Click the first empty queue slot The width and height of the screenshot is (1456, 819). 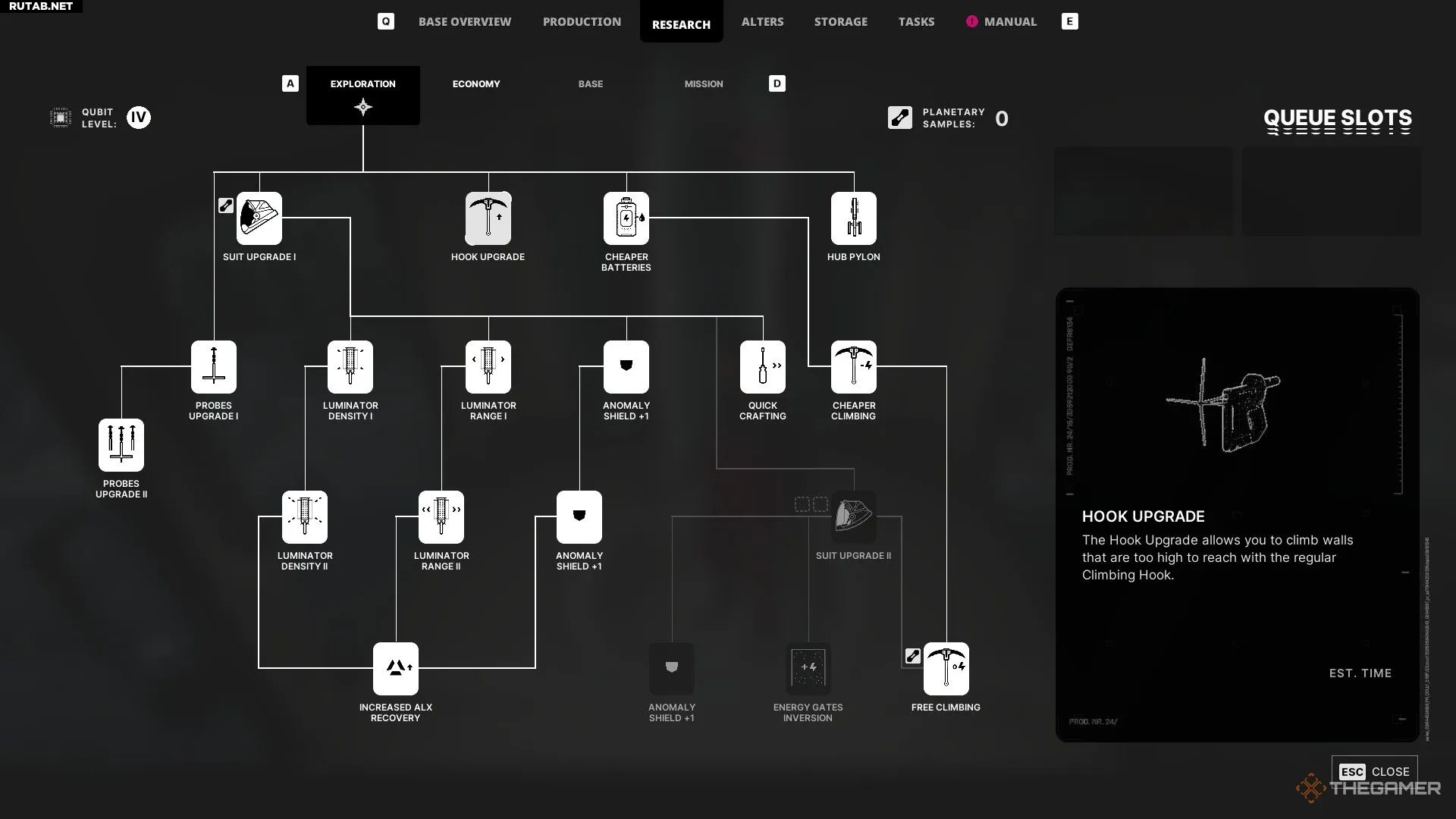pyautogui.click(x=1144, y=191)
